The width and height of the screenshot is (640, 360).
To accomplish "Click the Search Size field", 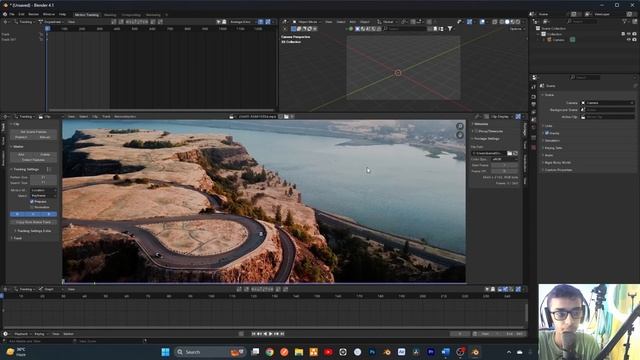I will tap(44, 183).
